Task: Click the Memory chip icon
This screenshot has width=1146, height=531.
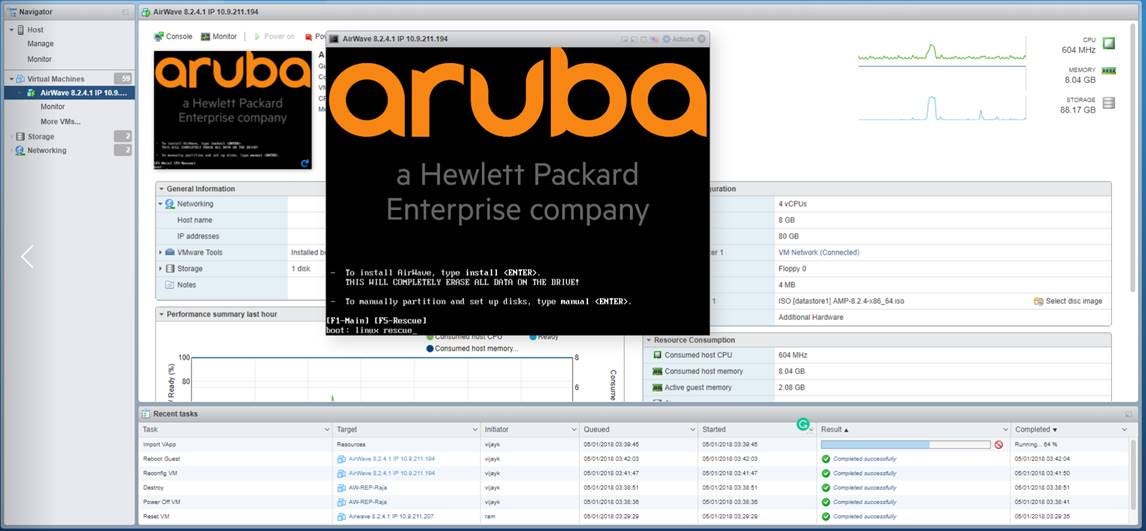Action: tap(1109, 71)
